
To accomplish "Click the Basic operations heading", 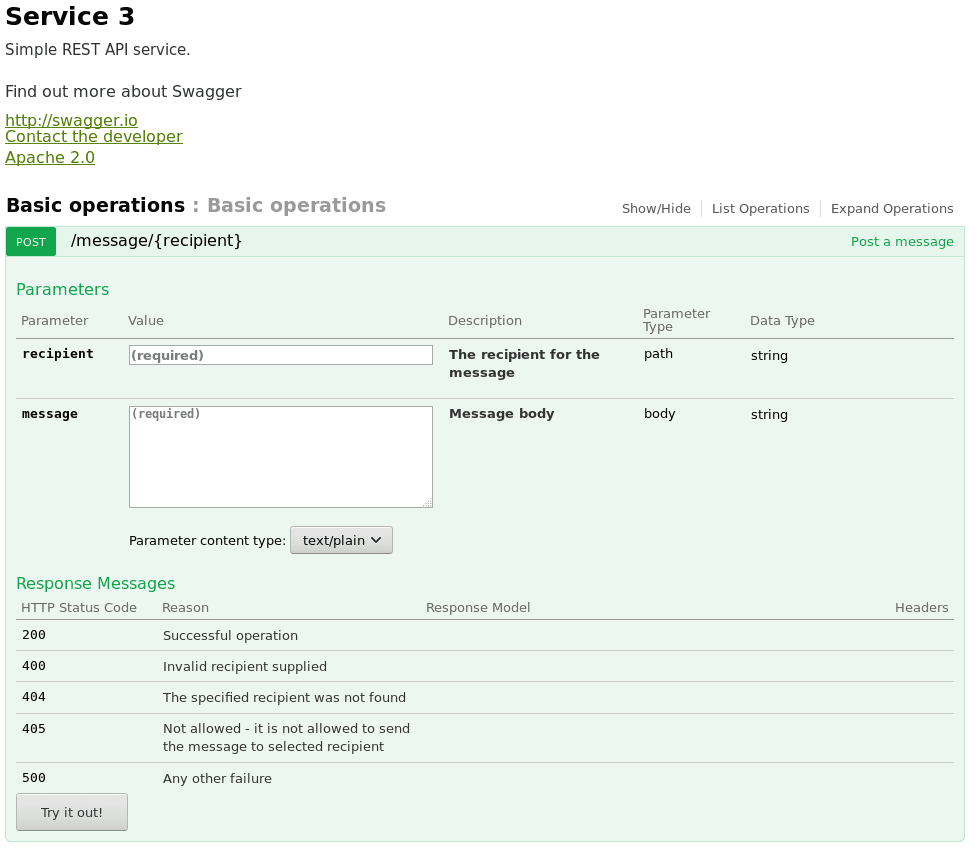I will pyautogui.click(x=96, y=206).
